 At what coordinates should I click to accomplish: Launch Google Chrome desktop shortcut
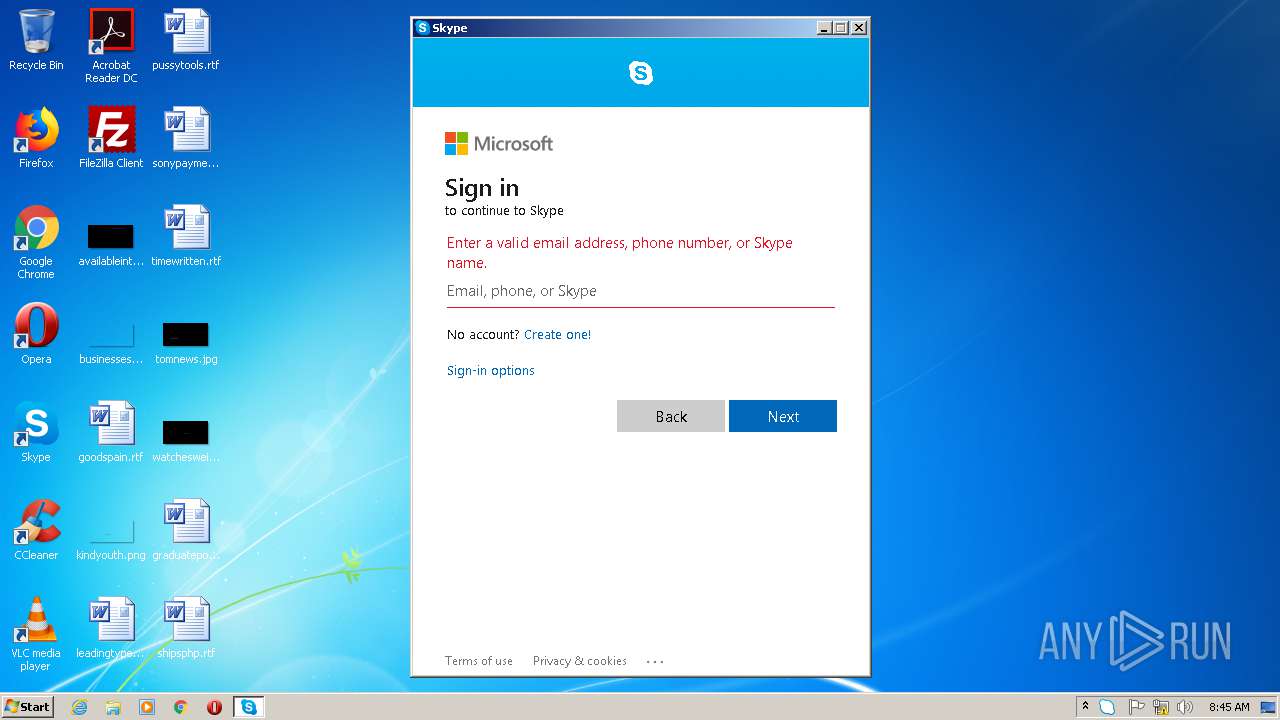click(36, 243)
